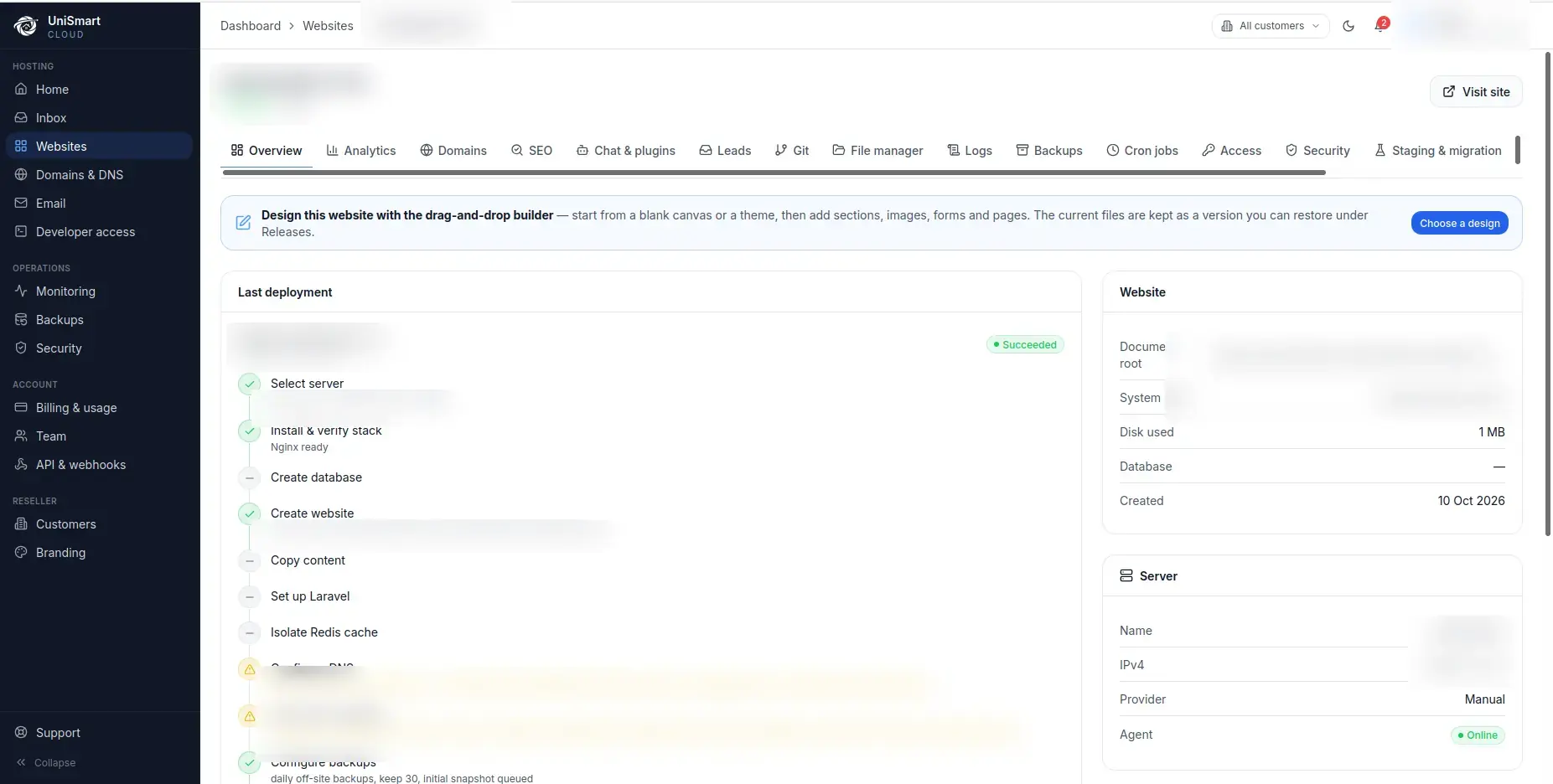Click the Created date 10 Oct 2026

point(1471,501)
